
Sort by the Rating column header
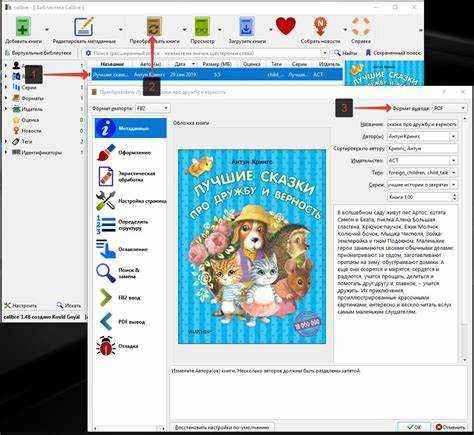(x=251, y=64)
